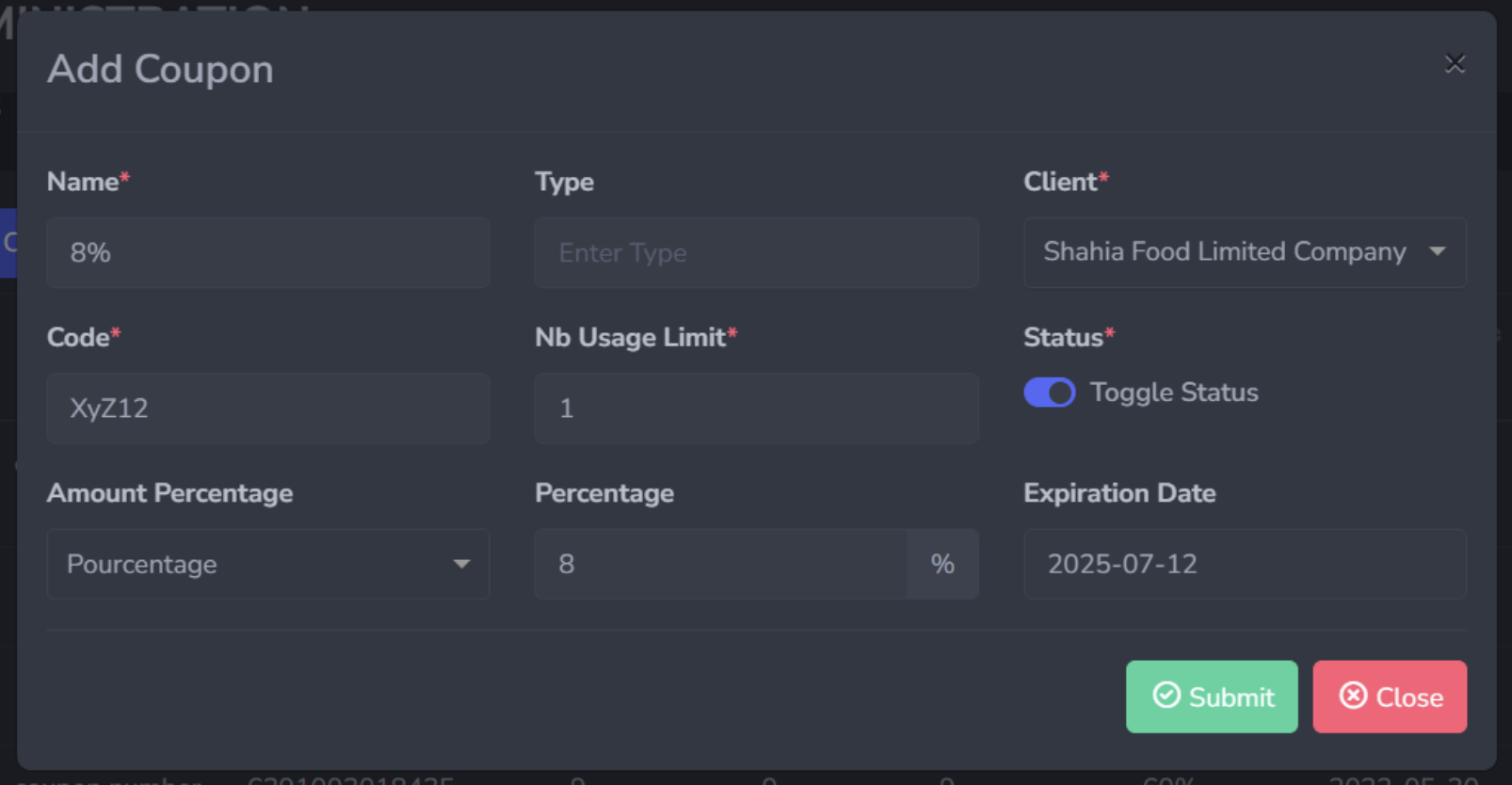
Task: Click the Add Coupon dialog title
Action: coord(160,70)
